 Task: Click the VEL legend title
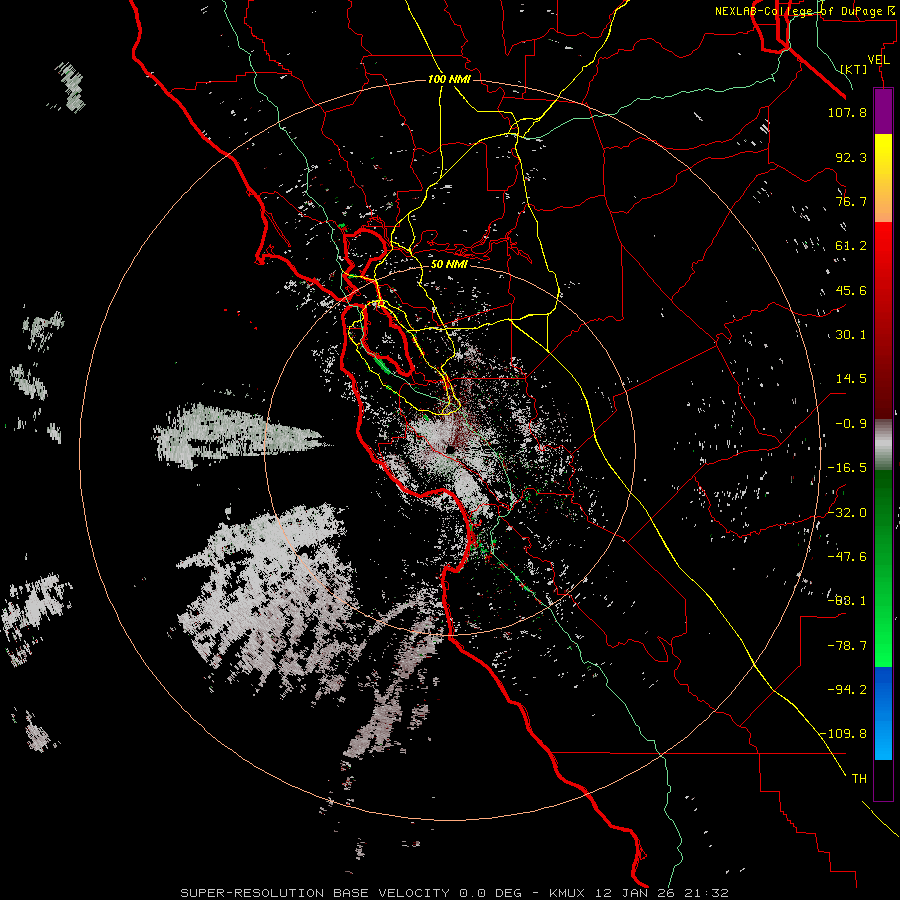(878, 60)
